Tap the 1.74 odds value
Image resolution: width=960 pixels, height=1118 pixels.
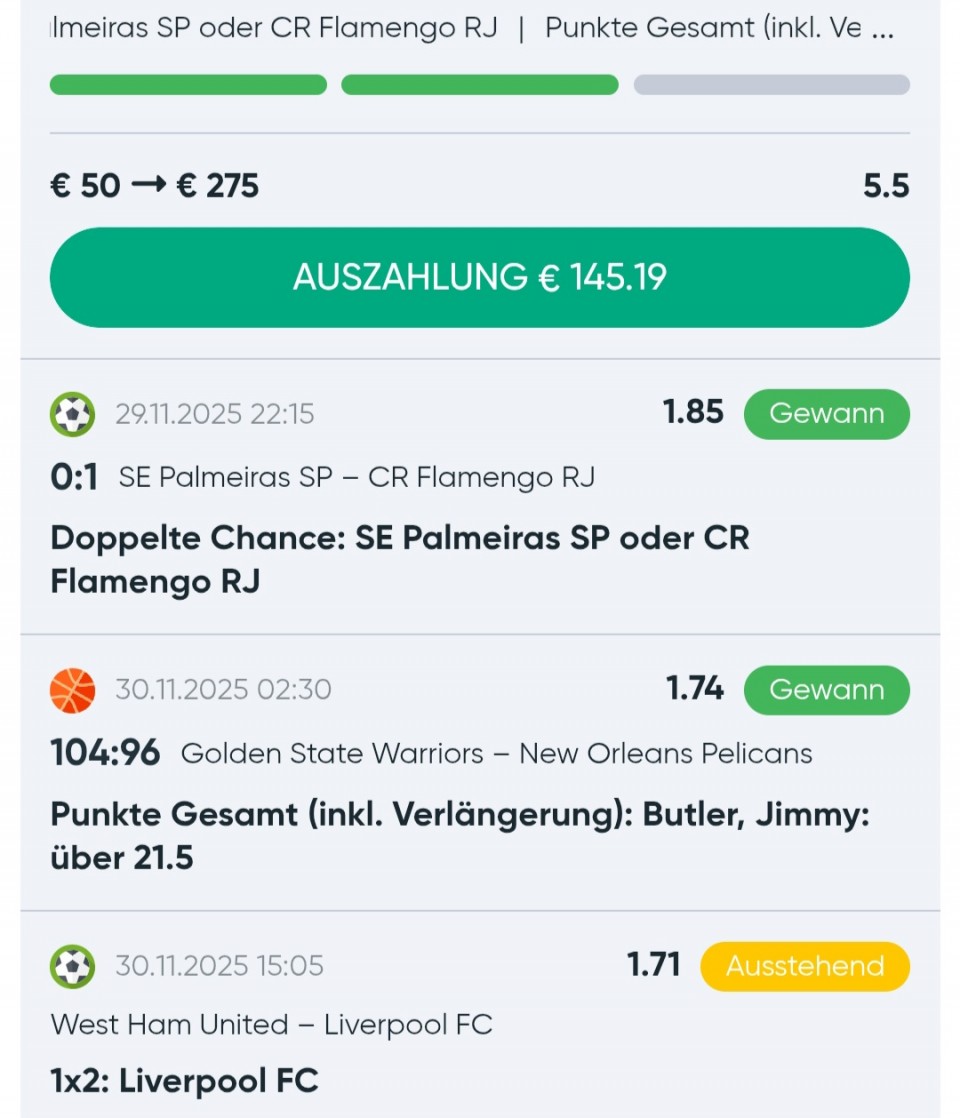click(694, 688)
